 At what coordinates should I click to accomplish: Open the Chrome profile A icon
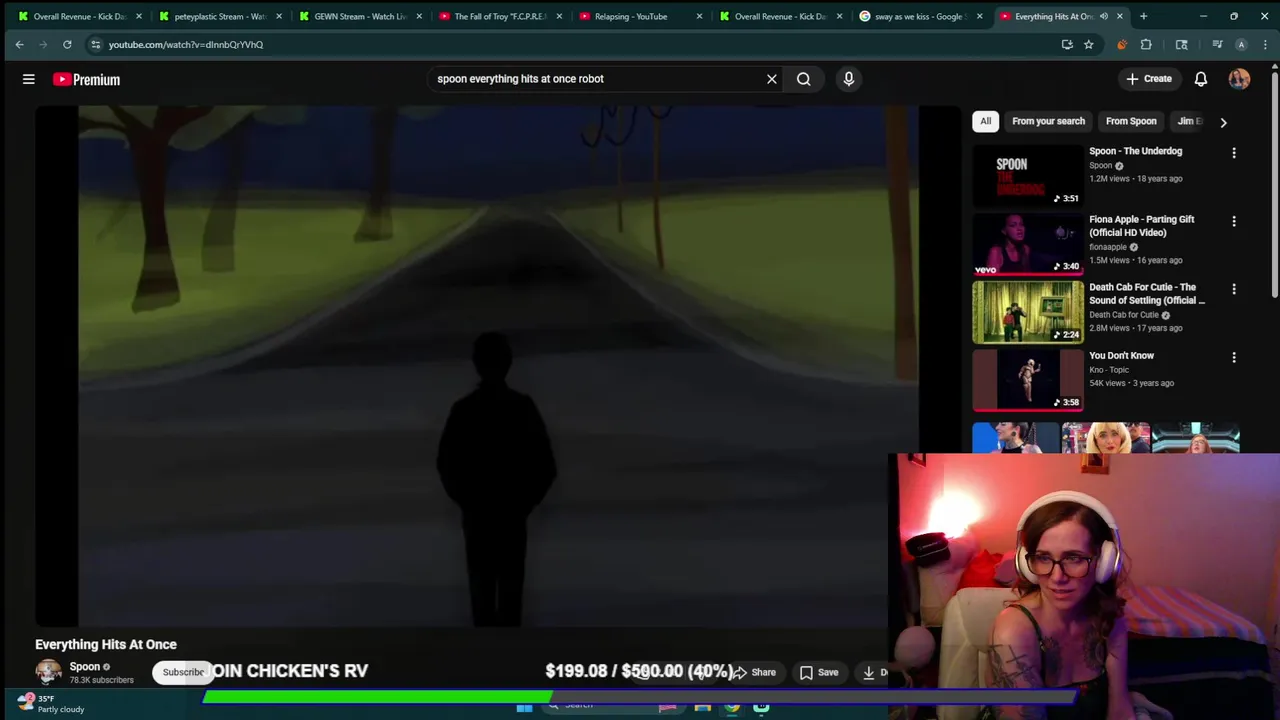[1241, 44]
